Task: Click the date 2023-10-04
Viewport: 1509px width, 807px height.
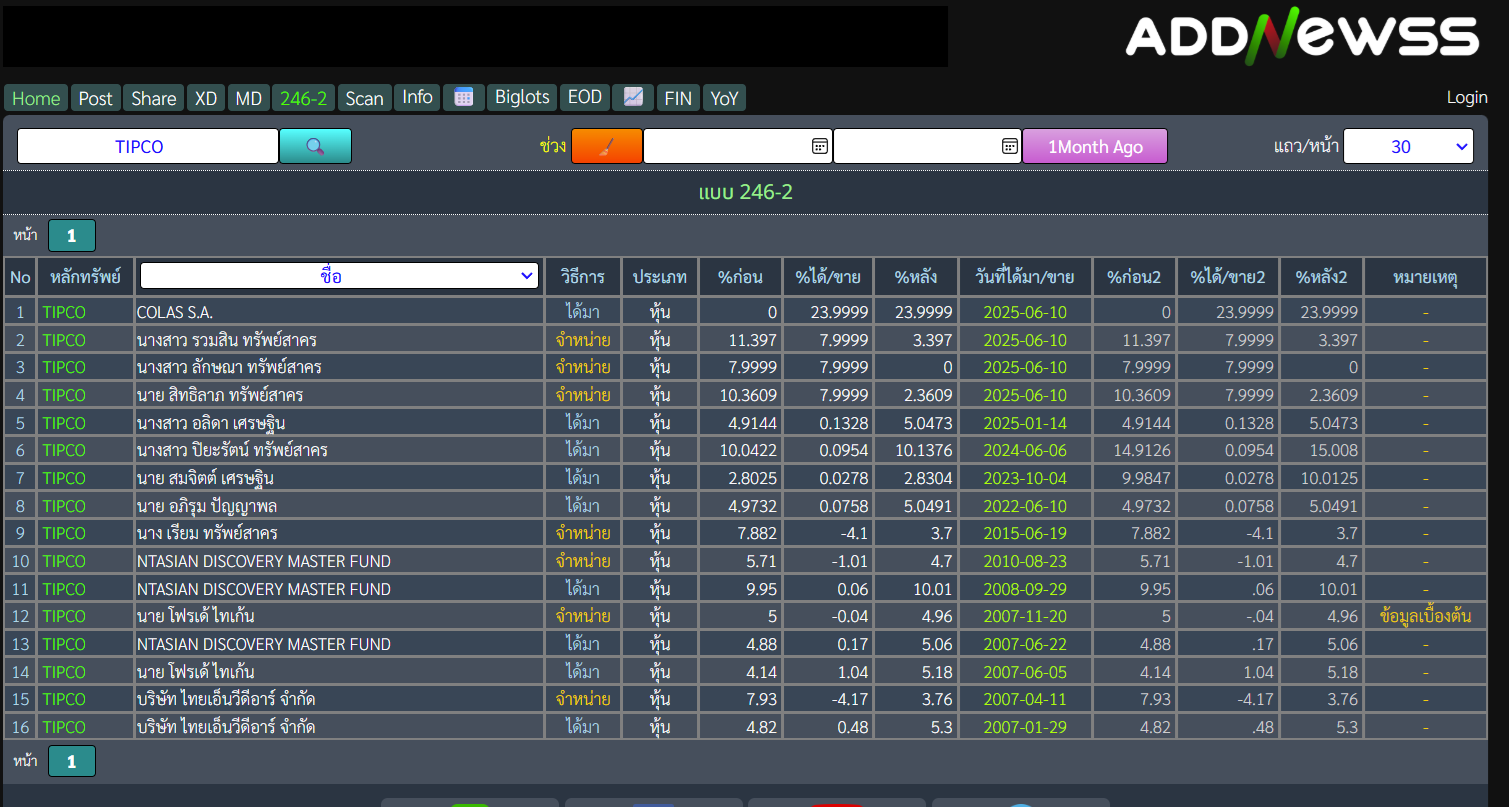Action: pos(1025,478)
